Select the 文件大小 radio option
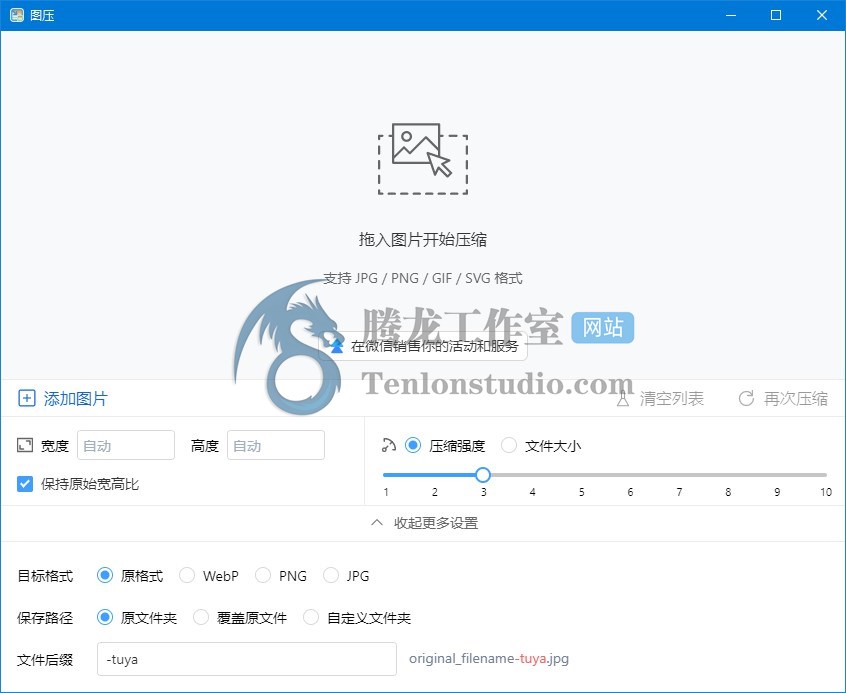 (509, 445)
